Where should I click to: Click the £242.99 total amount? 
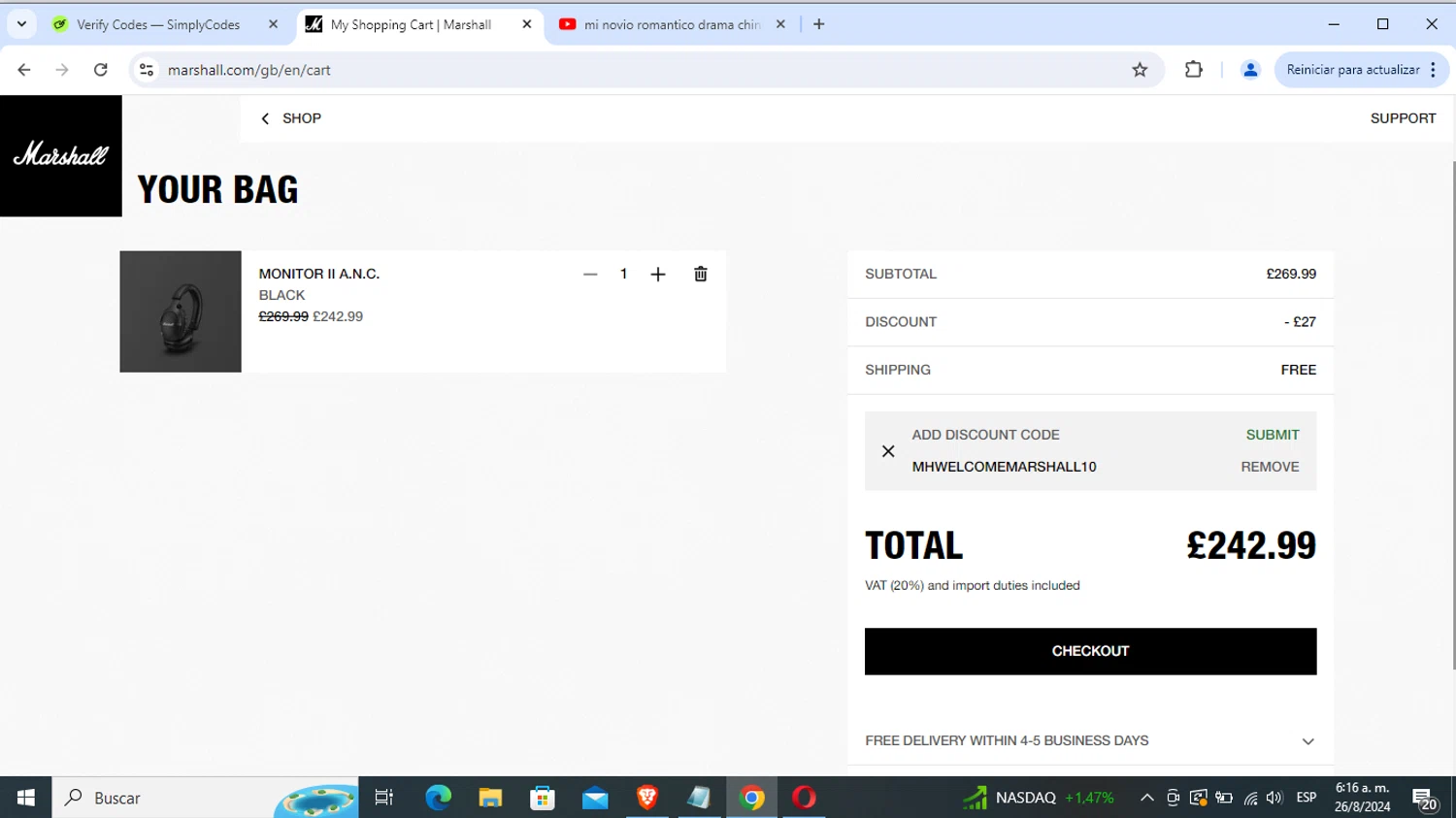1251,545
